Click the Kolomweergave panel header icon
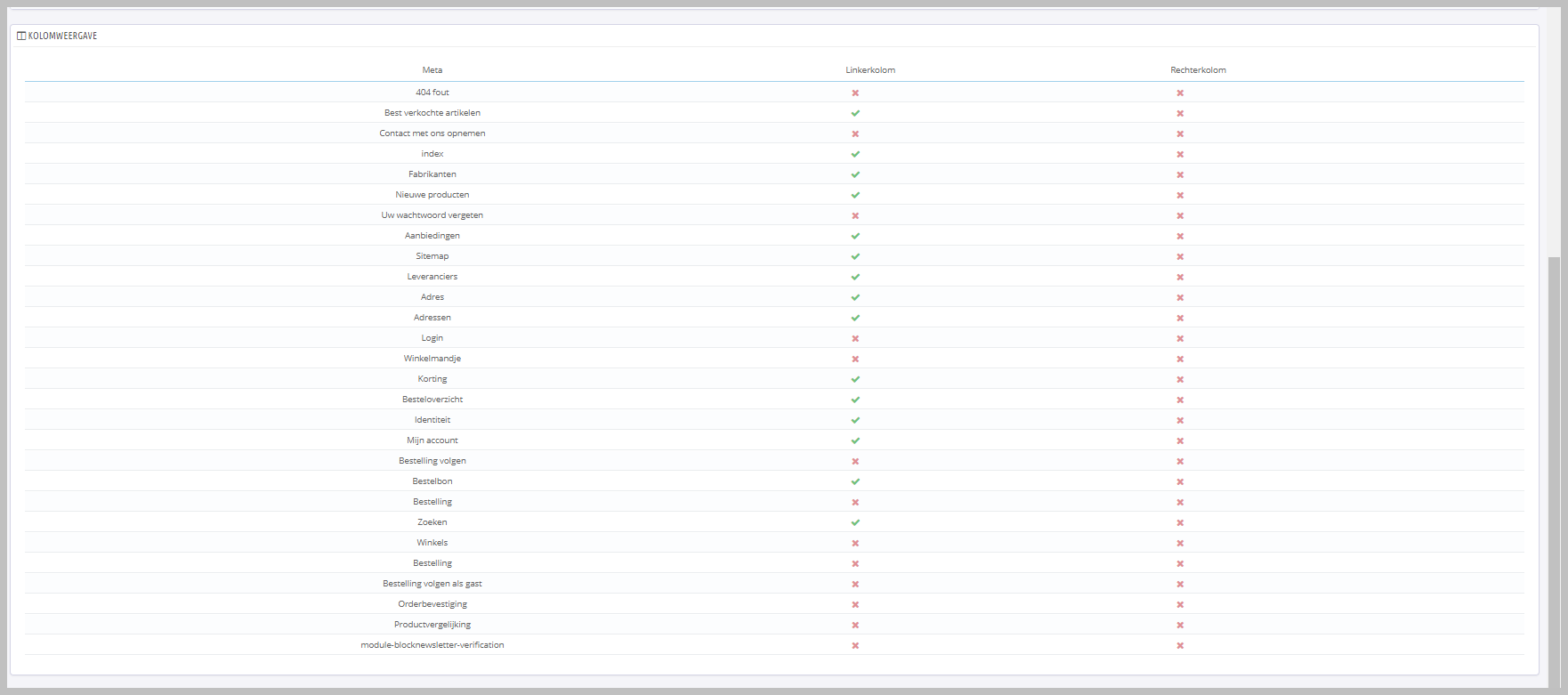This screenshot has width=1568, height=695. pos(21,36)
